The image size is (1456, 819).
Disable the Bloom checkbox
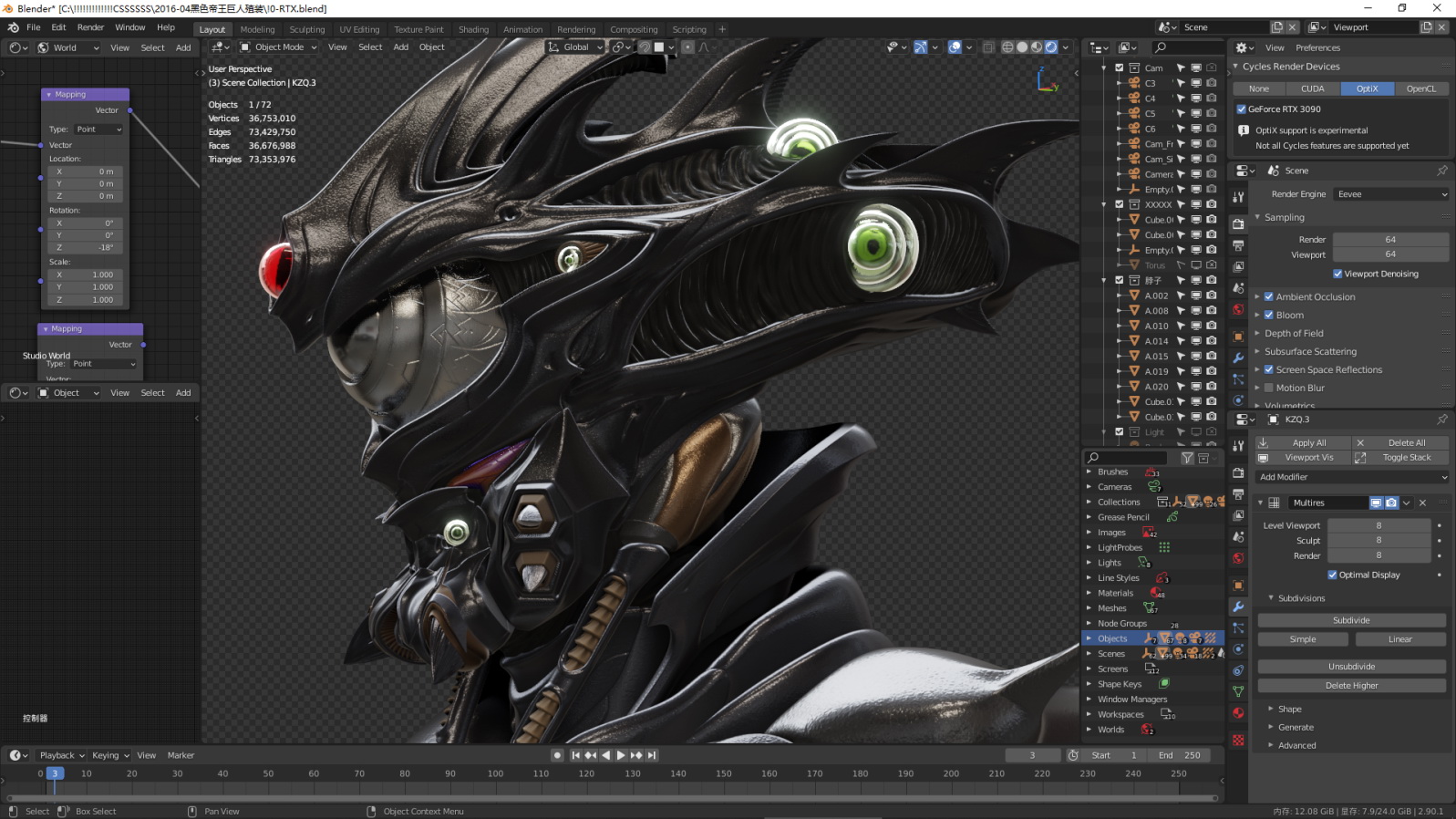[x=1268, y=315]
